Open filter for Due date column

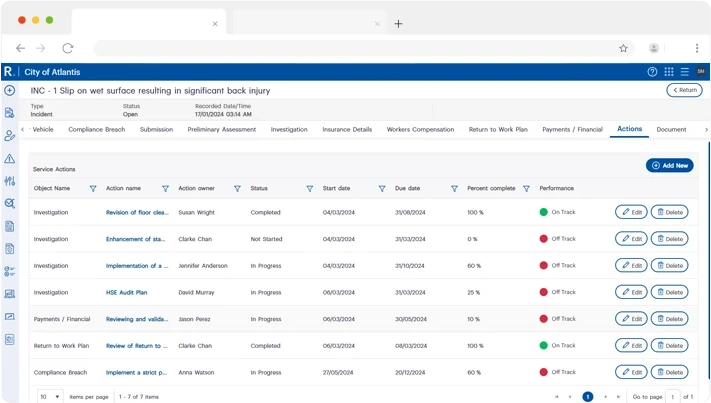(x=454, y=188)
